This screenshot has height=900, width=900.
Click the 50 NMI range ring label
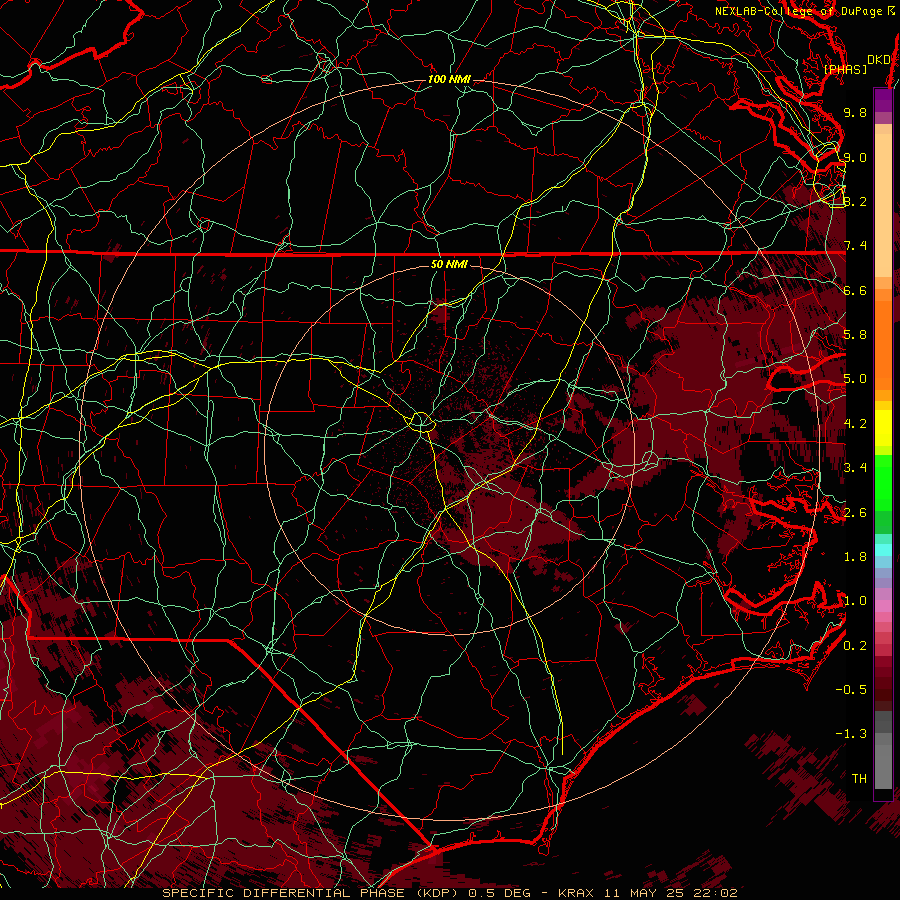449,264
